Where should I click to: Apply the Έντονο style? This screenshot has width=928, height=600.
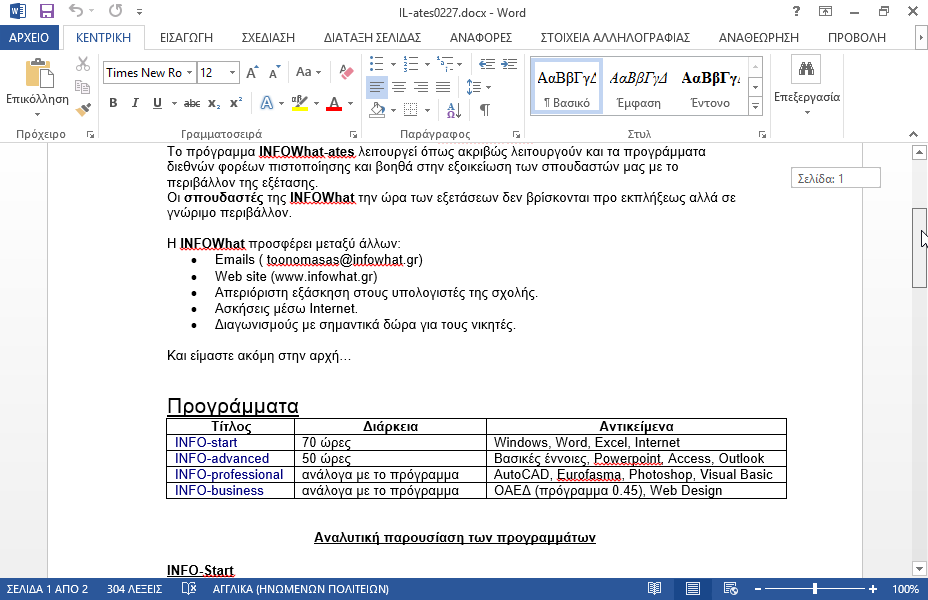pyautogui.click(x=710, y=86)
